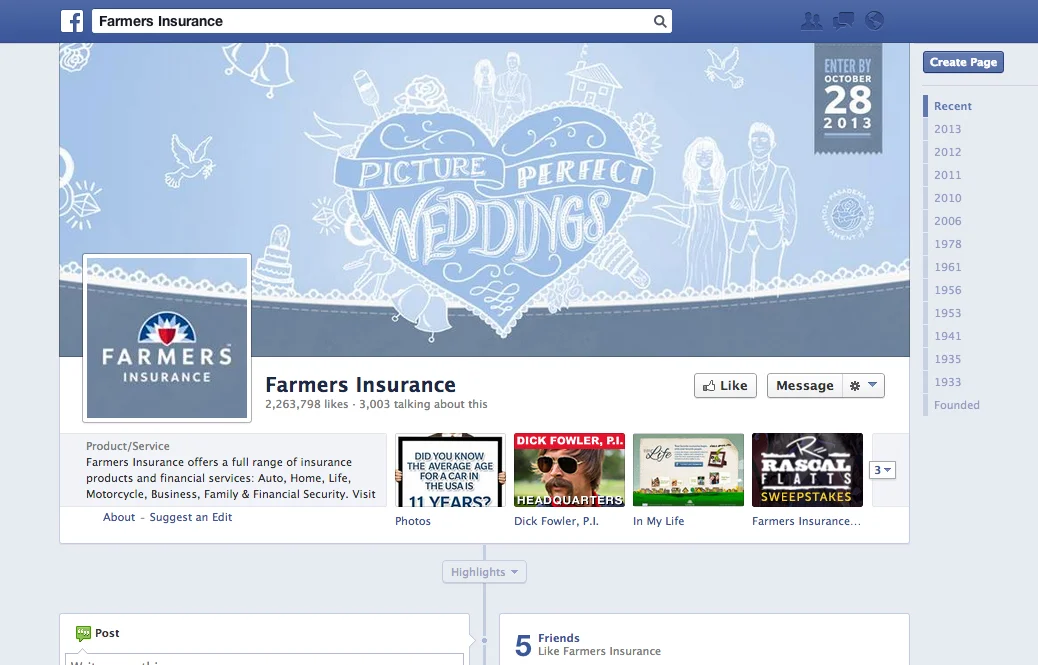This screenshot has height=665, width=1038.
Task: Jump to Recent in timeline
Action: coord(953,106)
